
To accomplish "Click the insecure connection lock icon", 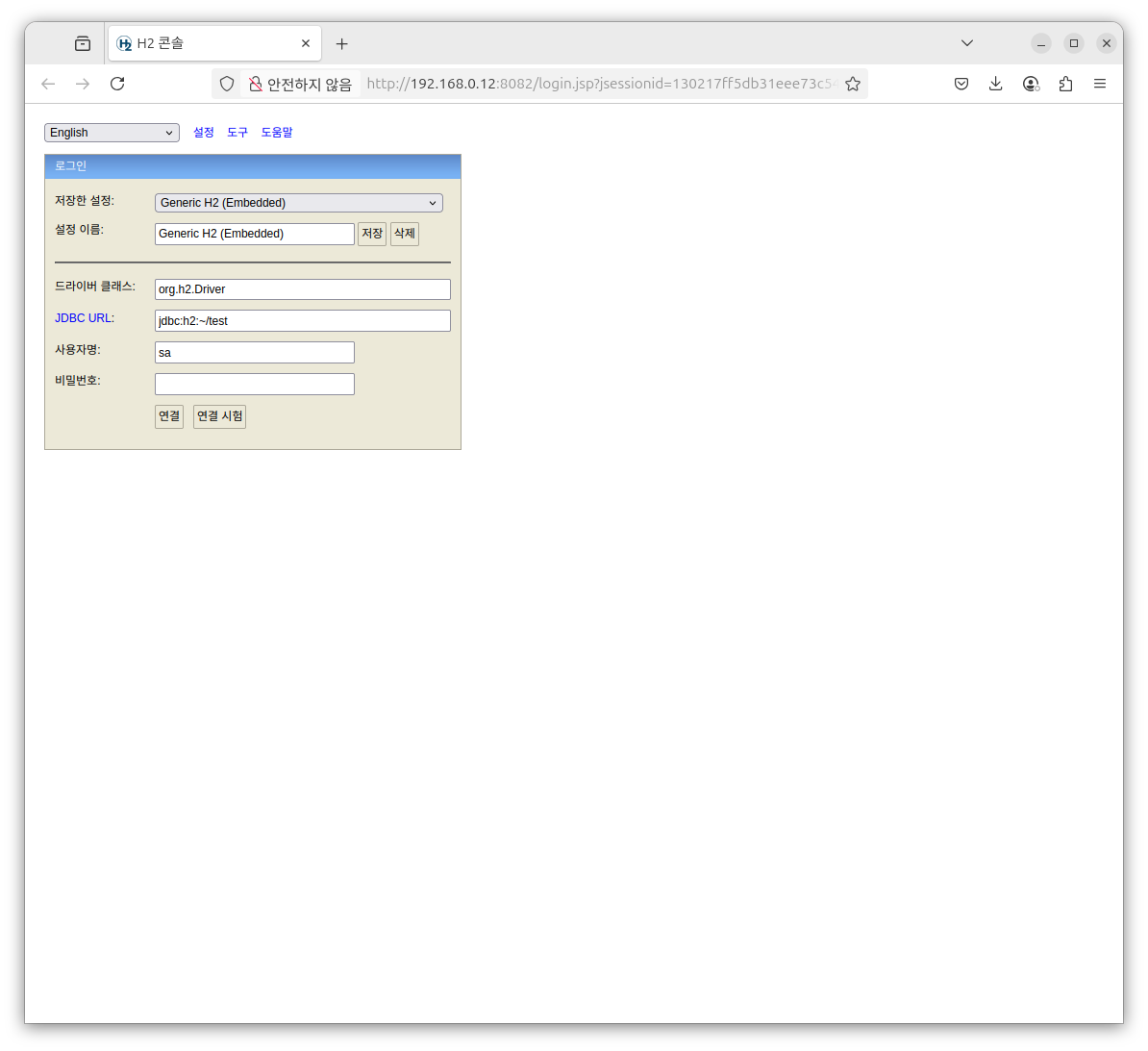I will click(255, 85).
